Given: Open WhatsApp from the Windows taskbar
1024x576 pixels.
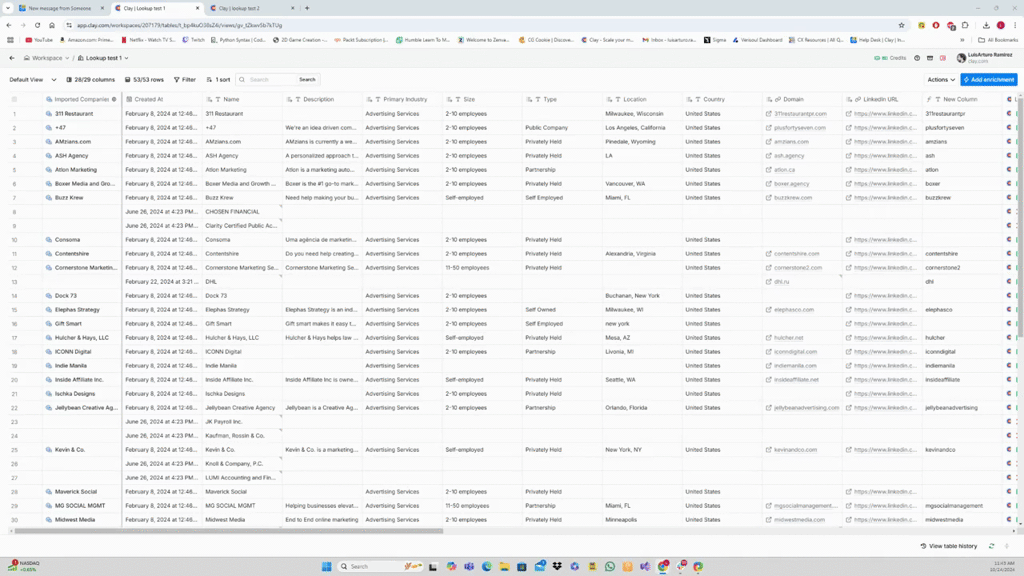Looking at the screenshot, I should click(609, 566).
